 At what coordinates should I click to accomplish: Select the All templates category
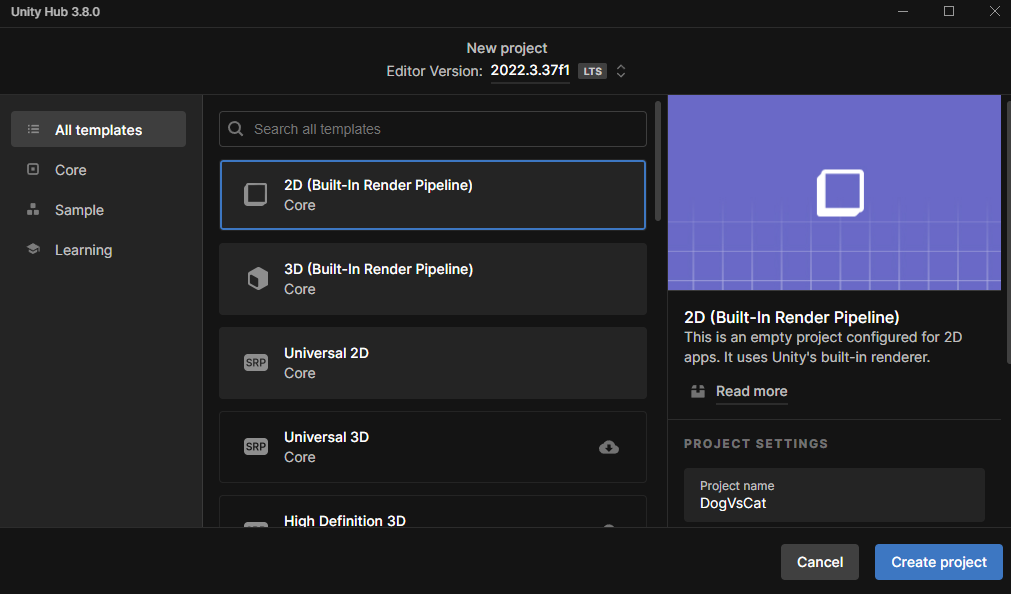click(98, 130)
